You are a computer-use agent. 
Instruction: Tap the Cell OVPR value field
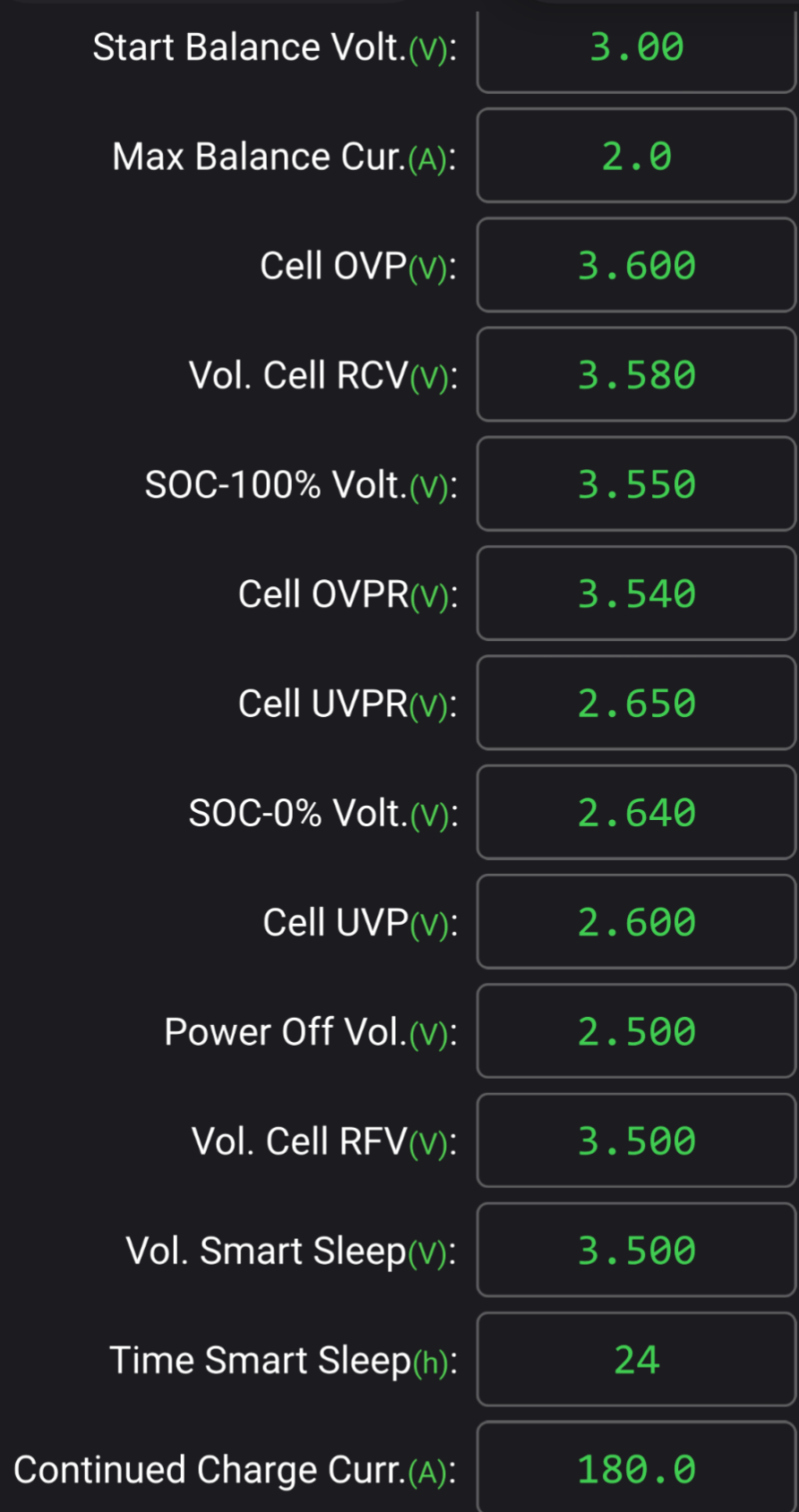tap(636, 594)
